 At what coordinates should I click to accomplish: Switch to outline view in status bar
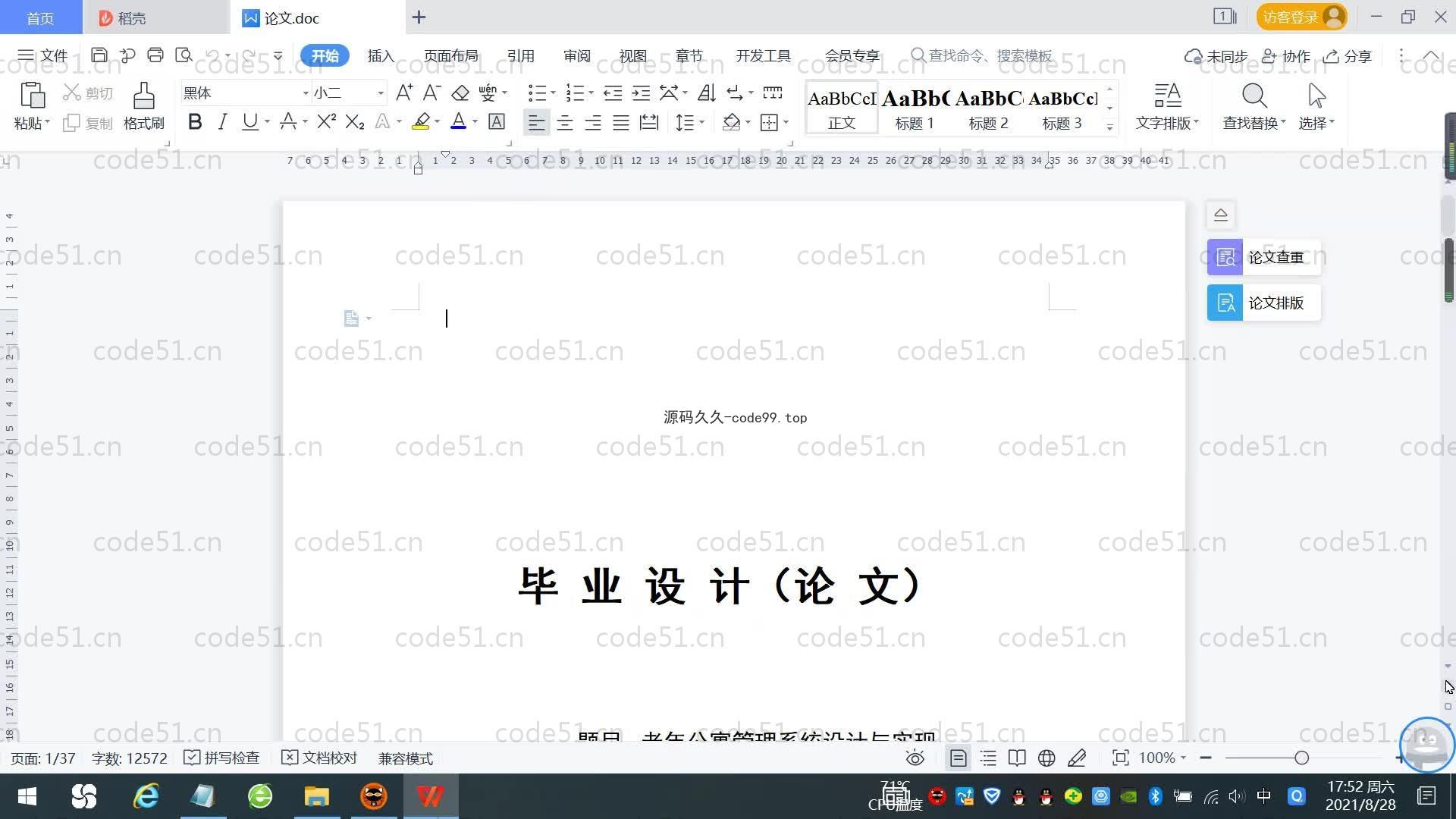988,758
